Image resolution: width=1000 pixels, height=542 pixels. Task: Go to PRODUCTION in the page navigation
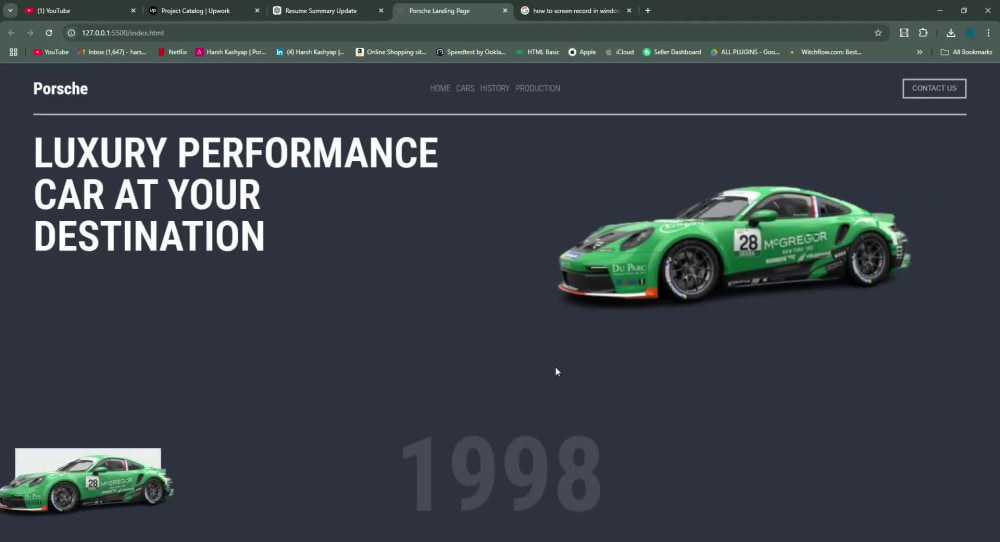538,88
